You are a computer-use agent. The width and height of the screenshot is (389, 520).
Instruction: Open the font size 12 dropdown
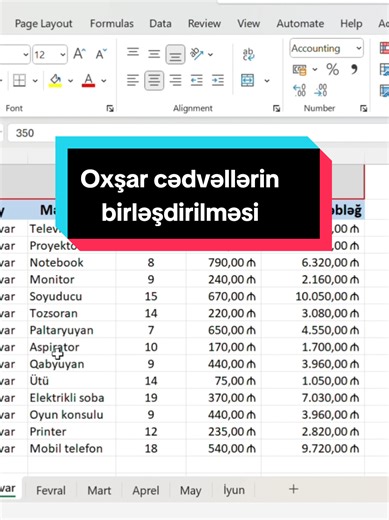[x=63, y=54]
